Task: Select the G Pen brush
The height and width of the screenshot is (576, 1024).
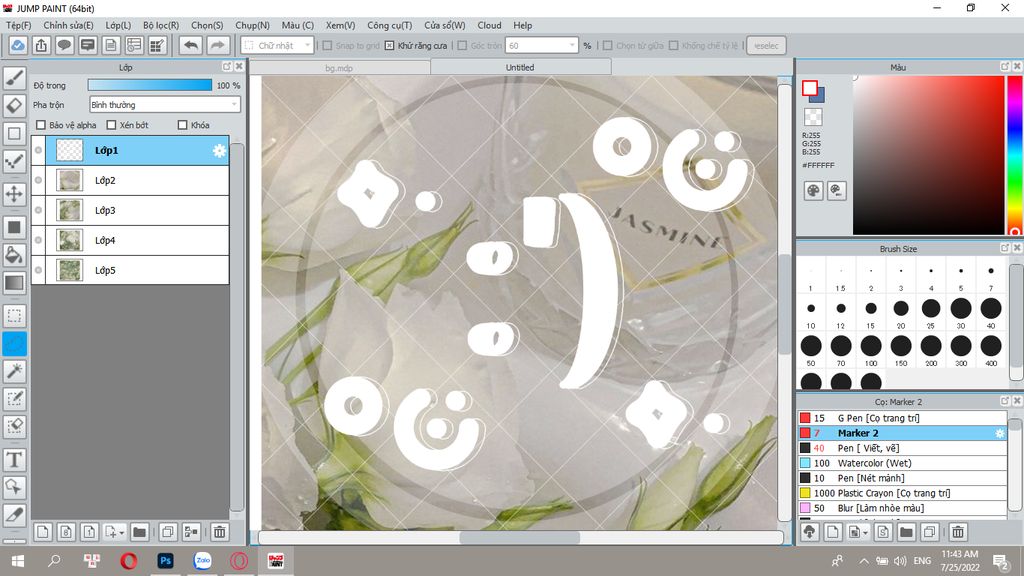Action: point(902,418)
